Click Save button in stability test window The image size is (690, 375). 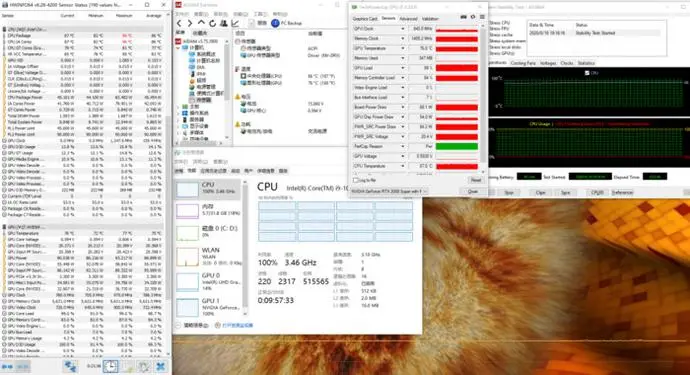pyautogui.click(x=565, y=193)
